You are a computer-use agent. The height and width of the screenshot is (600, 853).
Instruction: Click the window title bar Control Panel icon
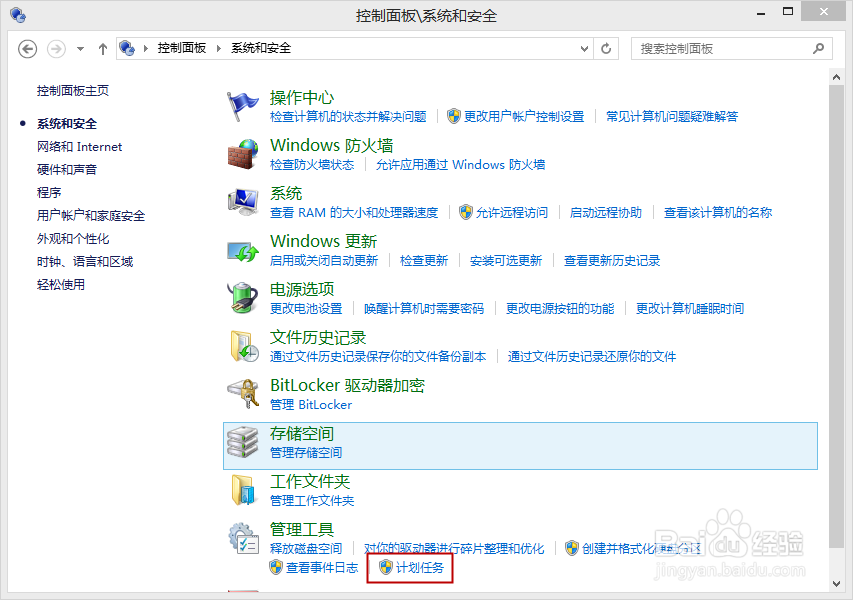[17, 15]
